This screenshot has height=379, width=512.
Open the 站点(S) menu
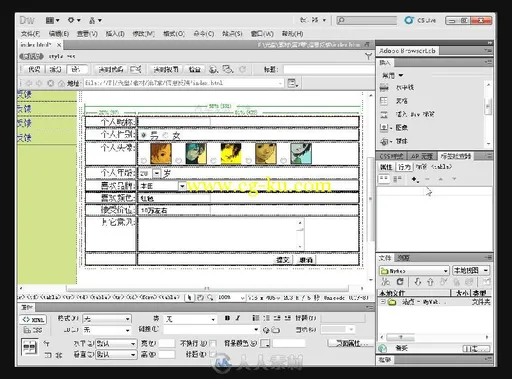[232, 33]
